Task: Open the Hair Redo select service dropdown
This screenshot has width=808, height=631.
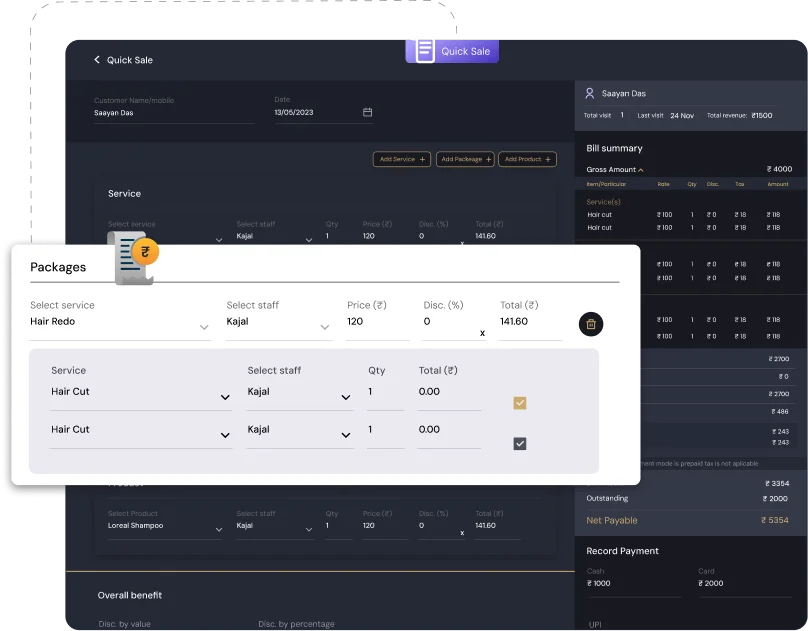Action: [x=204, y=327]
